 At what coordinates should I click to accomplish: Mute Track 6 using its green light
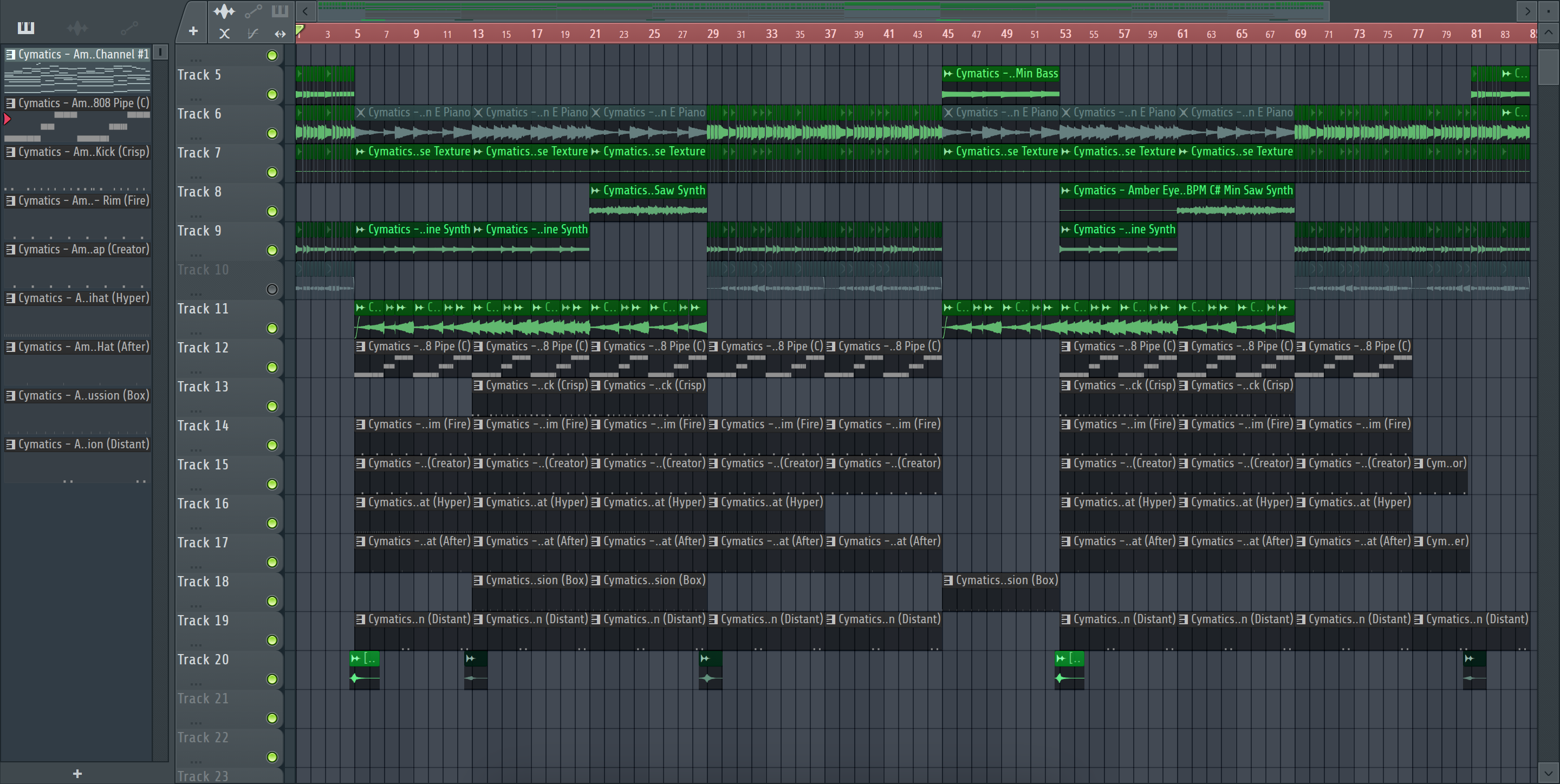[272, 133]
